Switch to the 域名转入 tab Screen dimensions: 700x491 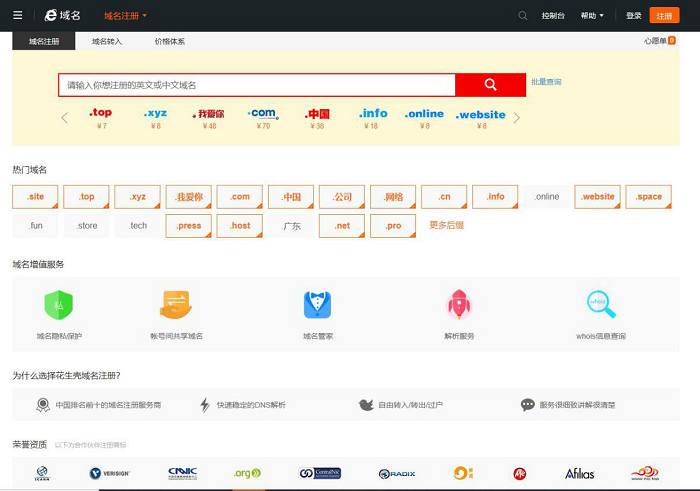107,41
